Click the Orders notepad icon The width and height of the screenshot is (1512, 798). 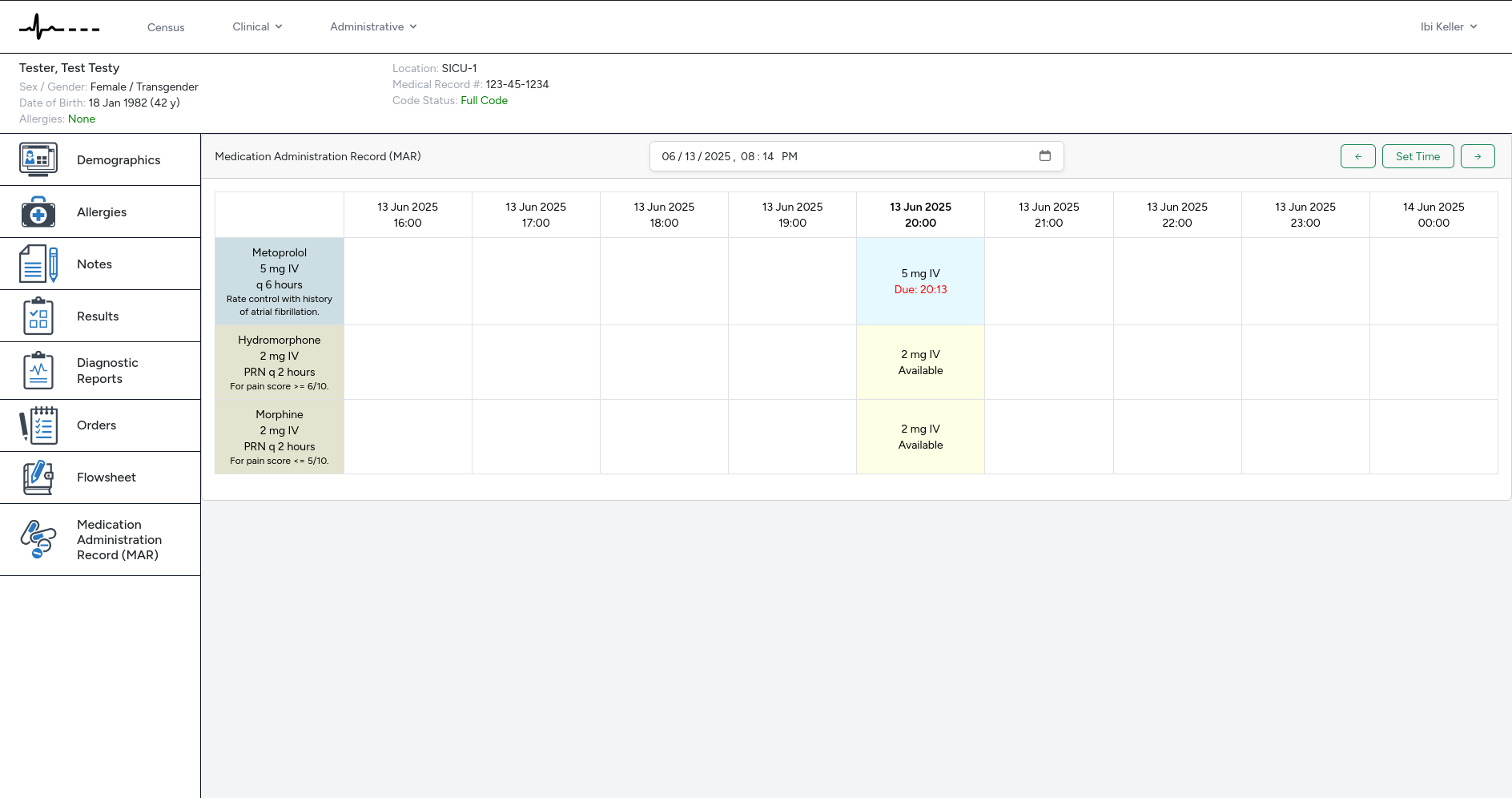[x=38, y=425]
